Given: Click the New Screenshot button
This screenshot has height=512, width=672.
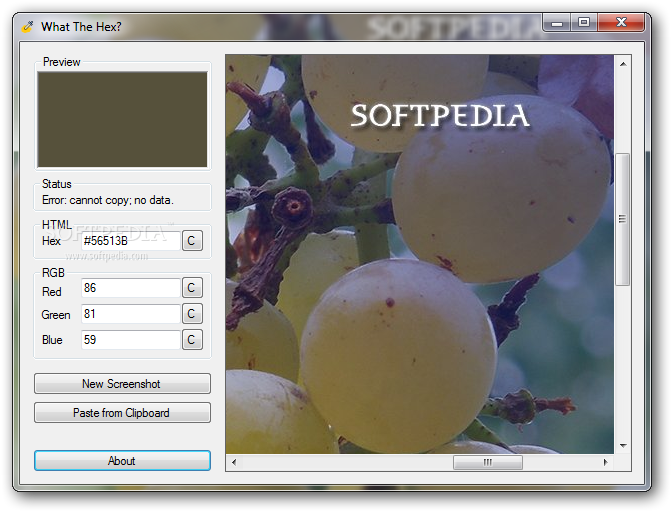Looking at the screenshot, I should point(122,383).
